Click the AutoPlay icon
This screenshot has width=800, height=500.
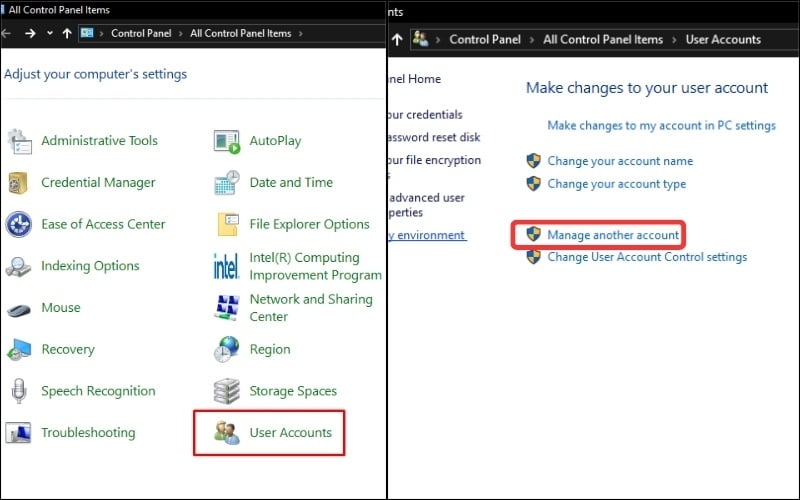[x=227, y=142]
